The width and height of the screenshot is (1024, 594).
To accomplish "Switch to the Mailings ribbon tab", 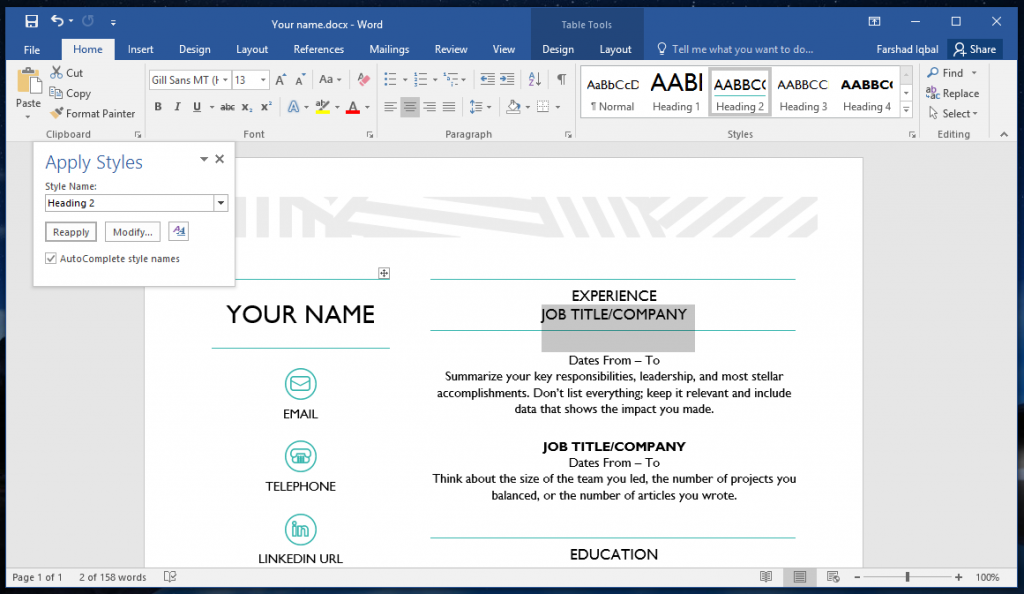I will tap(389, 48).
